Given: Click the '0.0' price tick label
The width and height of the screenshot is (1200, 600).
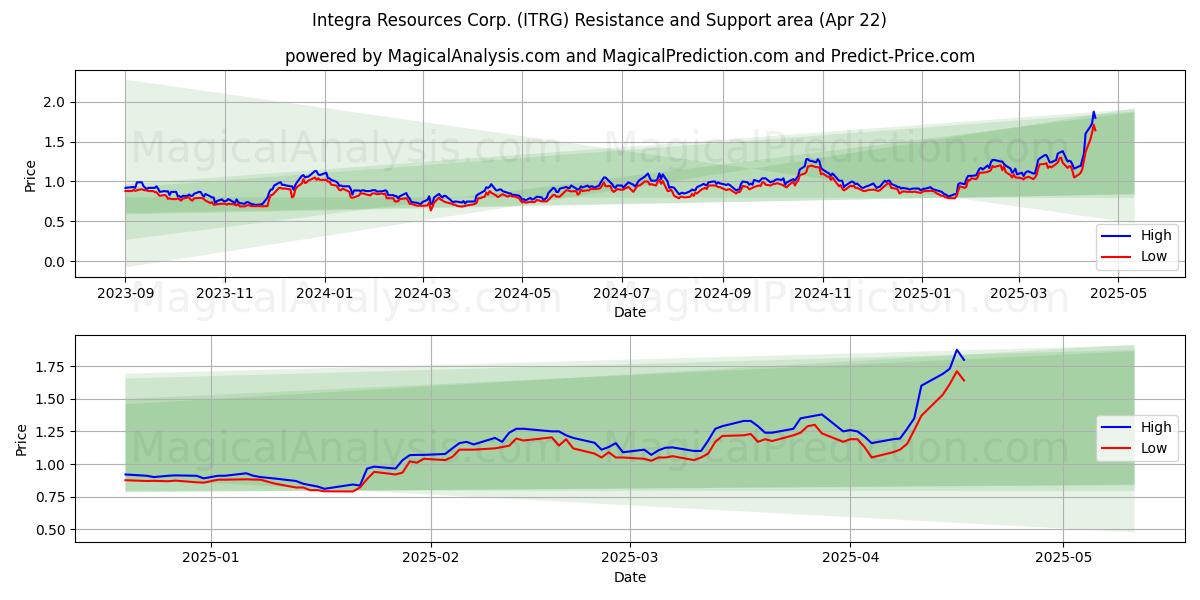Looking at the screenshot, I should tap(55, 262).
